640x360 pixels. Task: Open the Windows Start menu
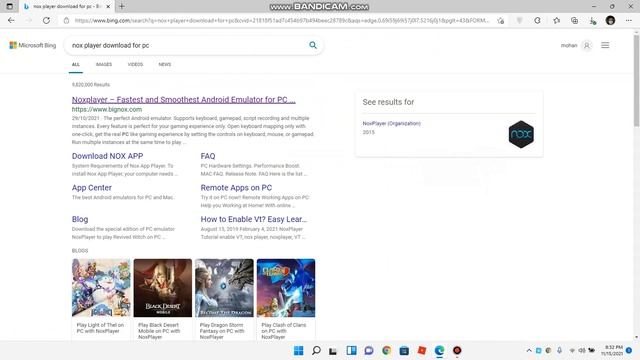coord(299,351)
